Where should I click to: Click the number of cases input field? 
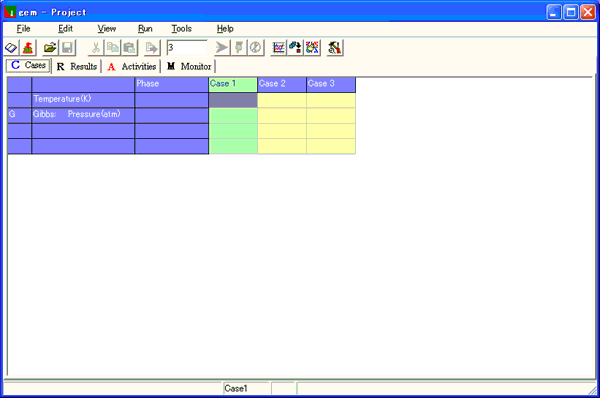tap(187, 48)
